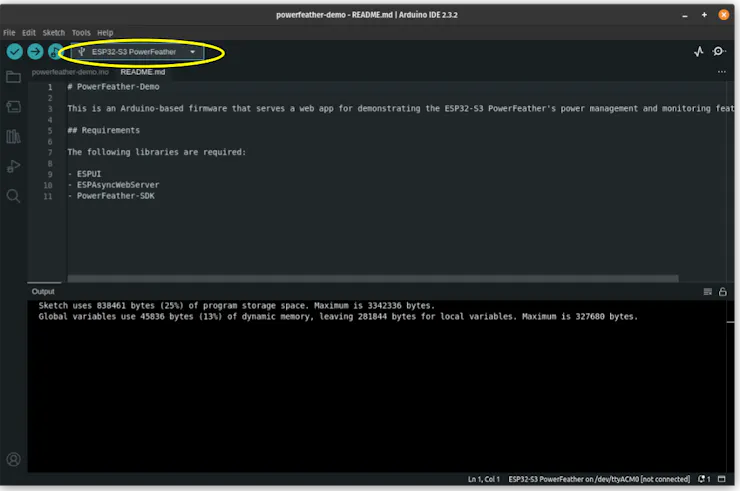Toggle the bottom panel icon in status bar
The image size is (740, 491).
(722, 479)
